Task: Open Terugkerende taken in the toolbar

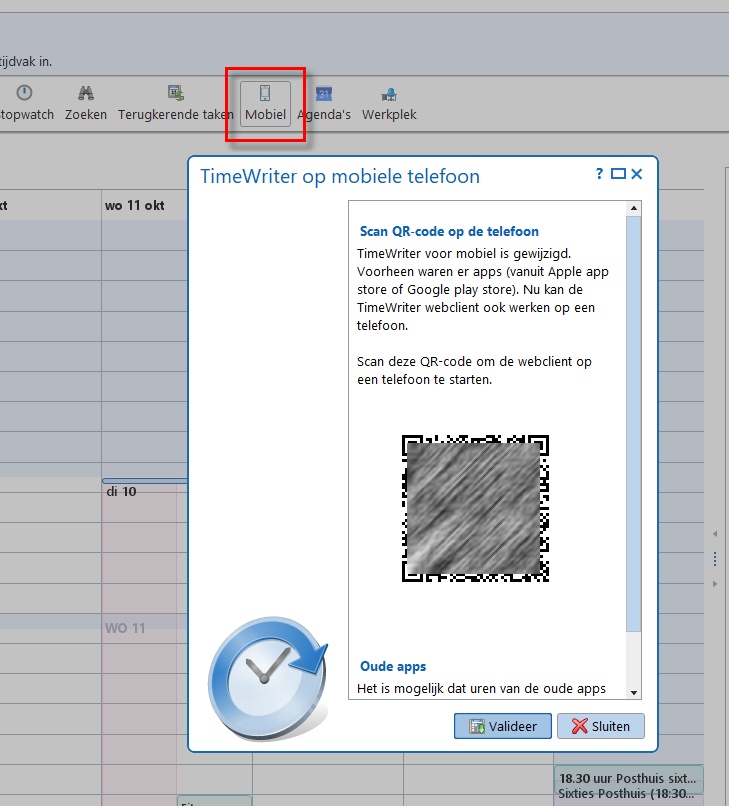Action: pos(175,103)
